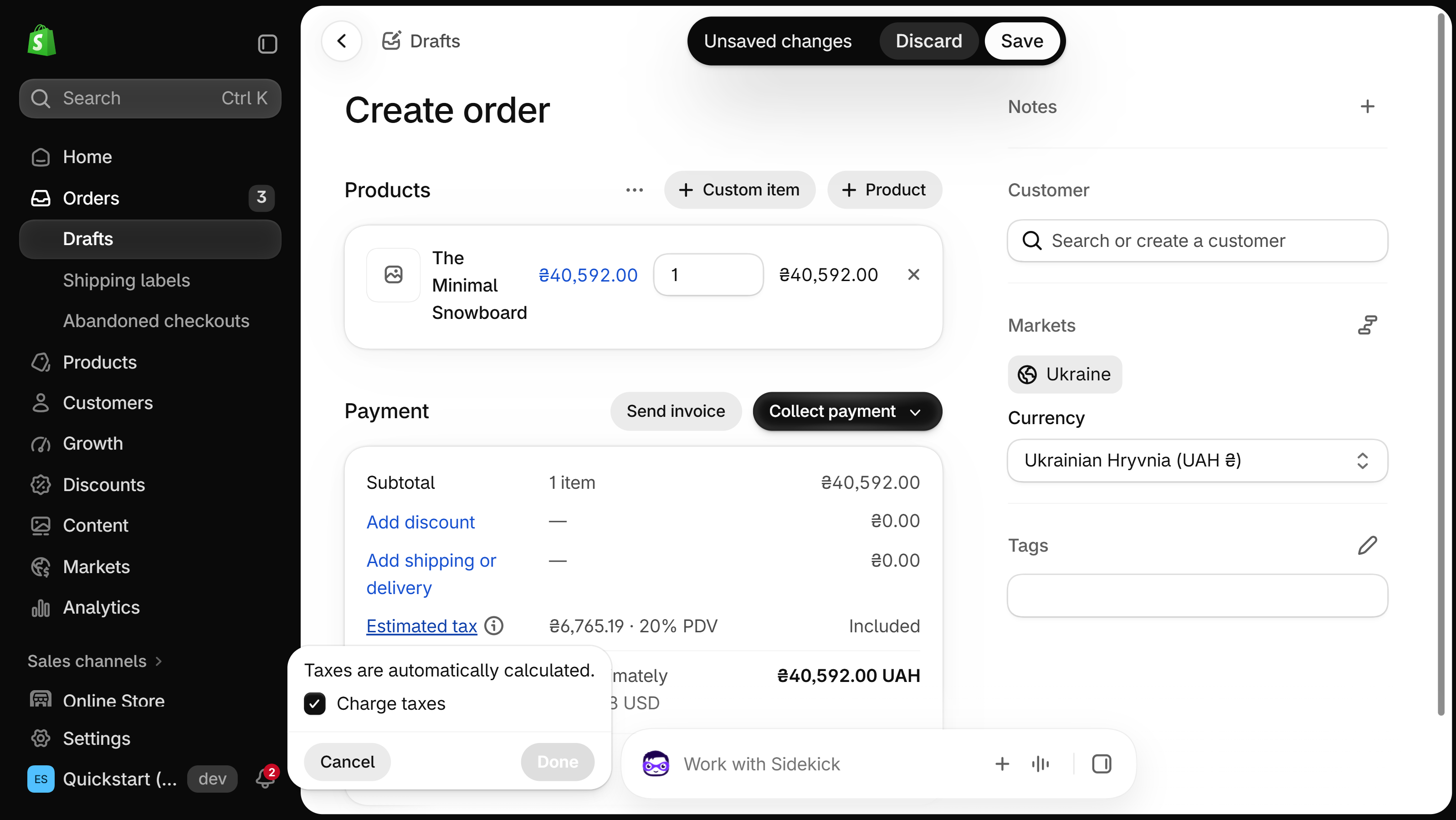Image resolution: width=1456 pixels, height=820 pixels.
Task: Go back using the back arrow button
Action: coord(341,41)
